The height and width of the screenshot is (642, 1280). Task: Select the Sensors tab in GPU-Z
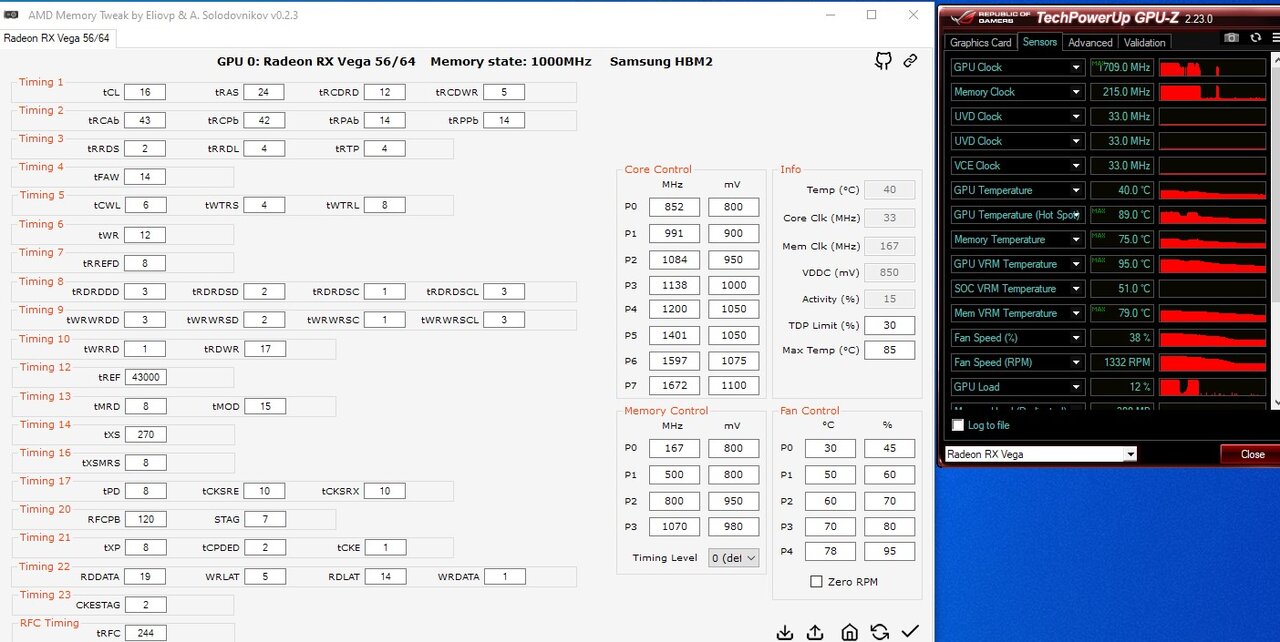(1039, 41)
